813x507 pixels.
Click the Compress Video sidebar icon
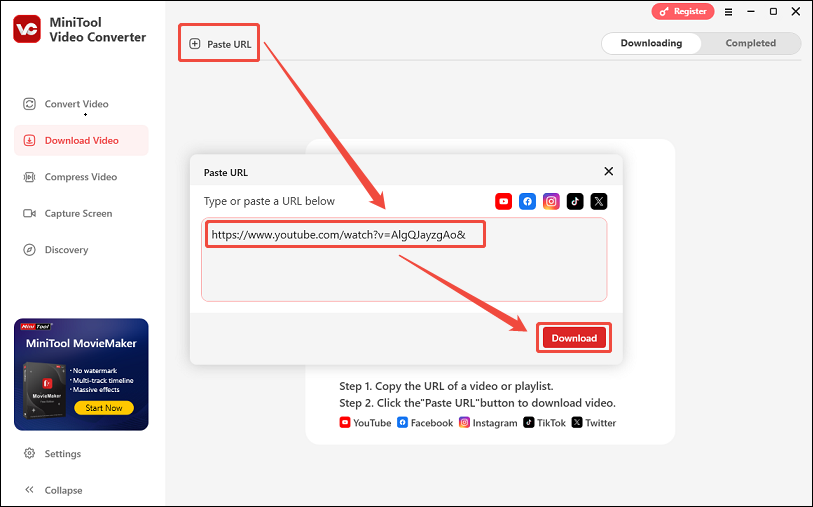pos(30,177)
